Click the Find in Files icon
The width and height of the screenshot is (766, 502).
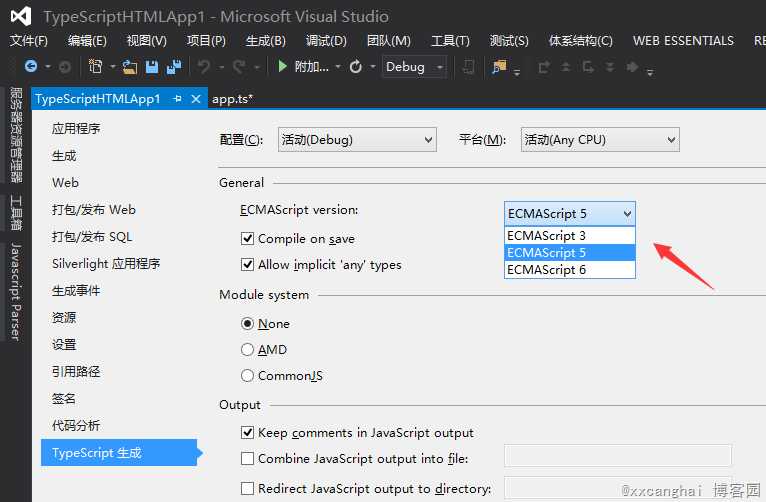click(x=499, y=66)
